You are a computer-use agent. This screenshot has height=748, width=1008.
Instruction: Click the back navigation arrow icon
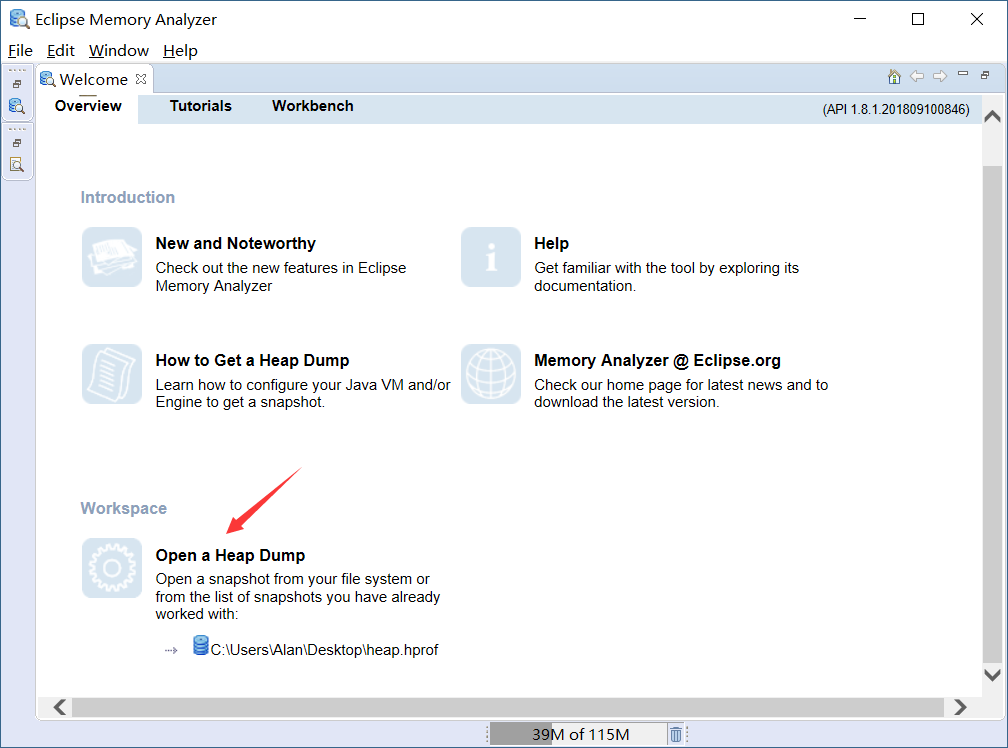(917, 76)
